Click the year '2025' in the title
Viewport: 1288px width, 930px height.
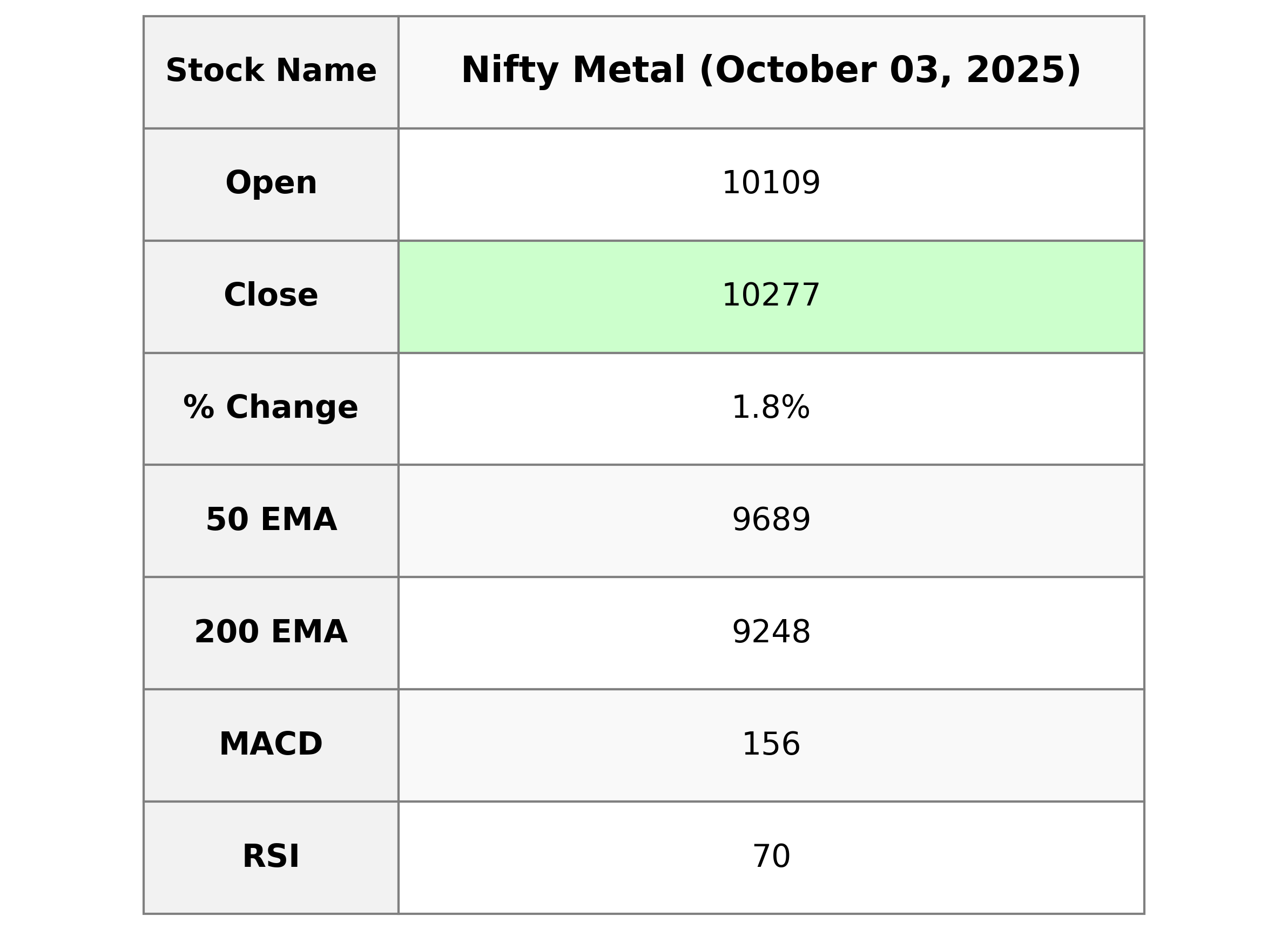coord(1023,70)
